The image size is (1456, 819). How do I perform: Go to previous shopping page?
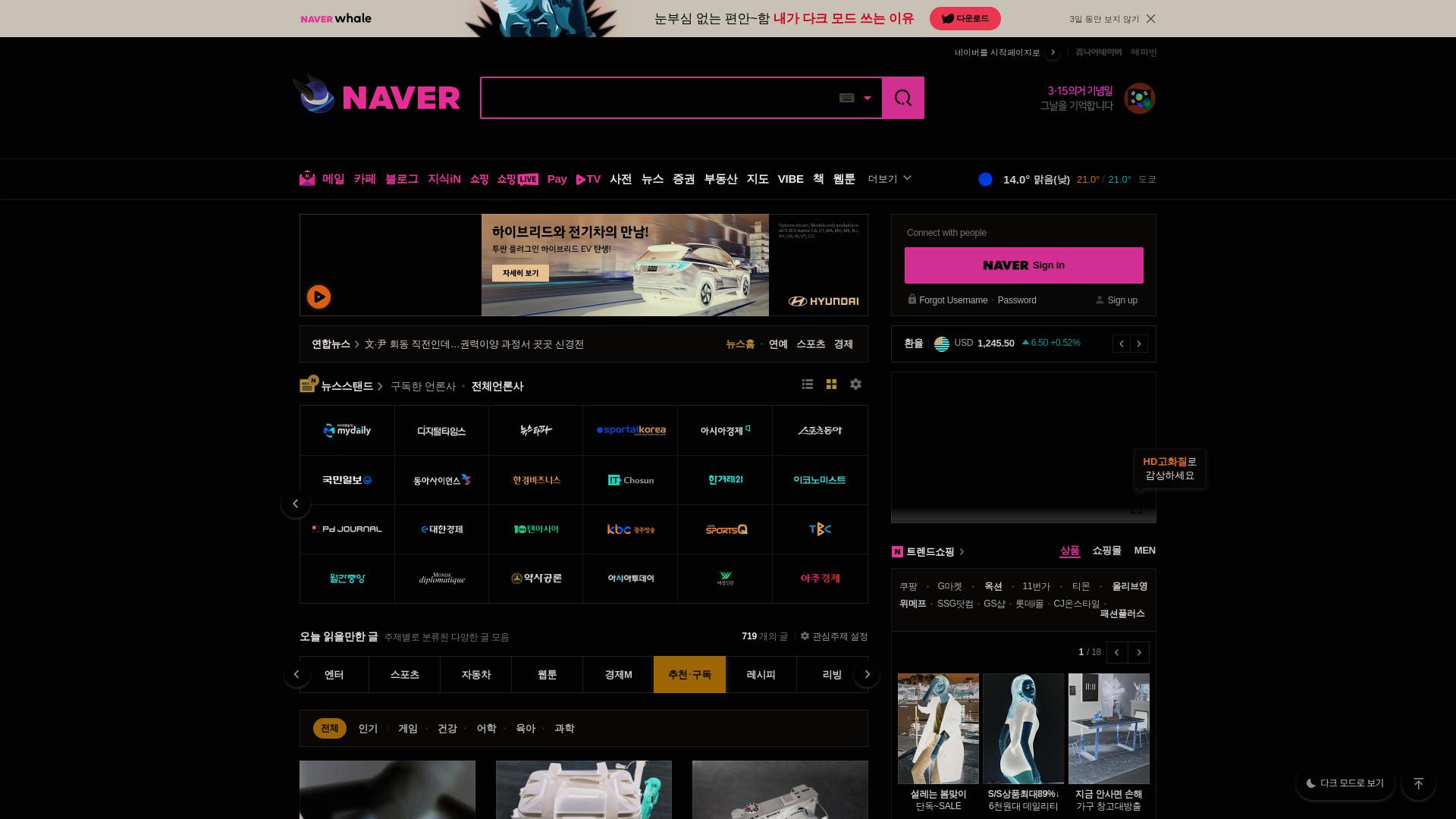point(1117,653)
